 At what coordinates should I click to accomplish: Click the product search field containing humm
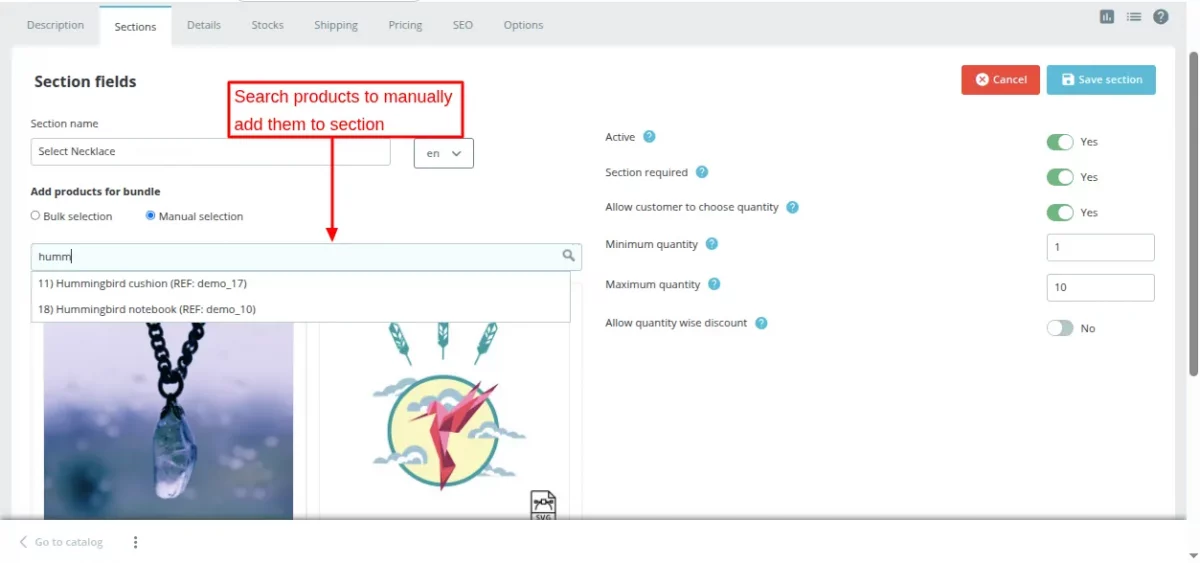click(306, 256)
